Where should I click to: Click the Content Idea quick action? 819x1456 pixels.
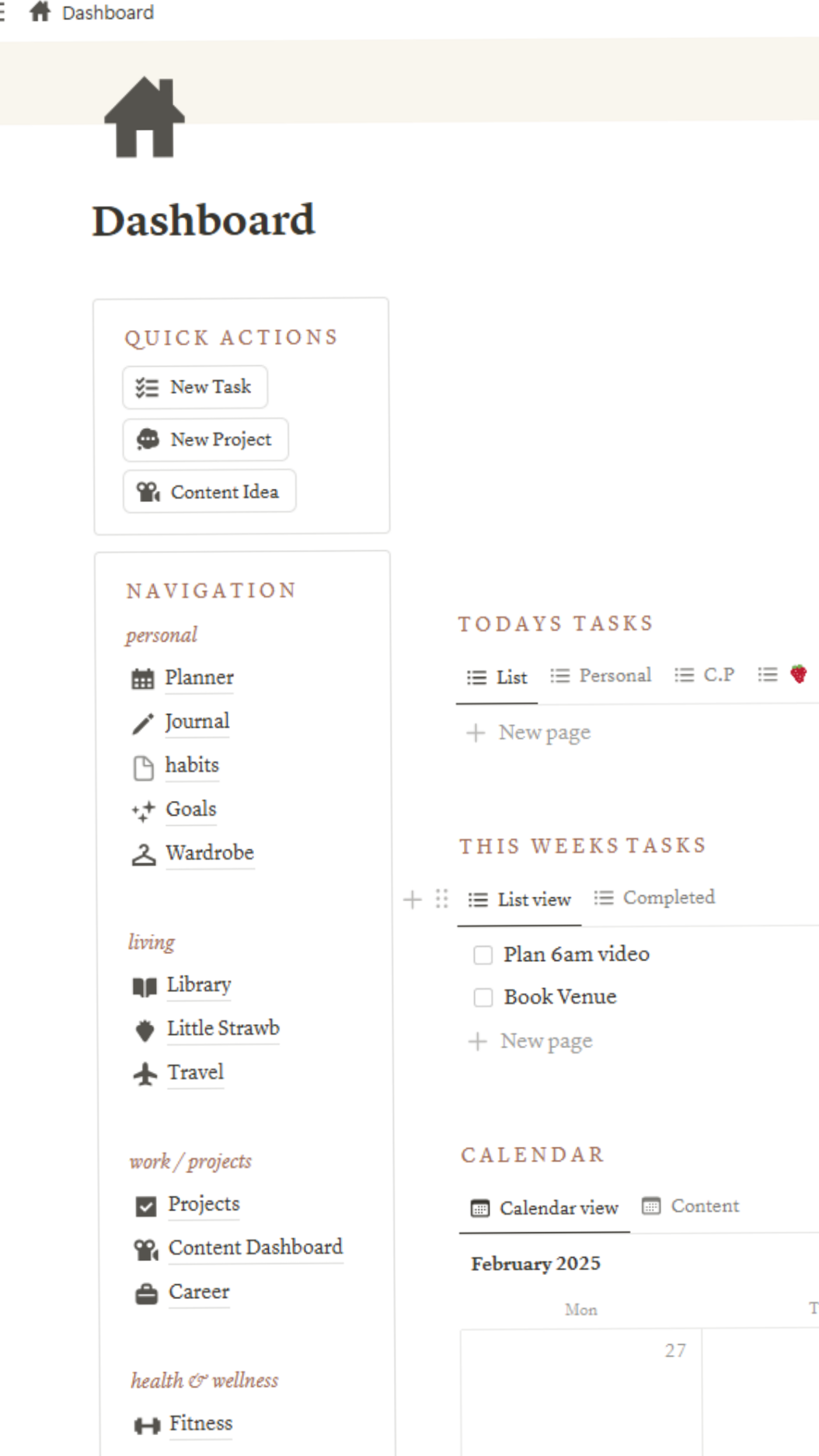(209, 491)
